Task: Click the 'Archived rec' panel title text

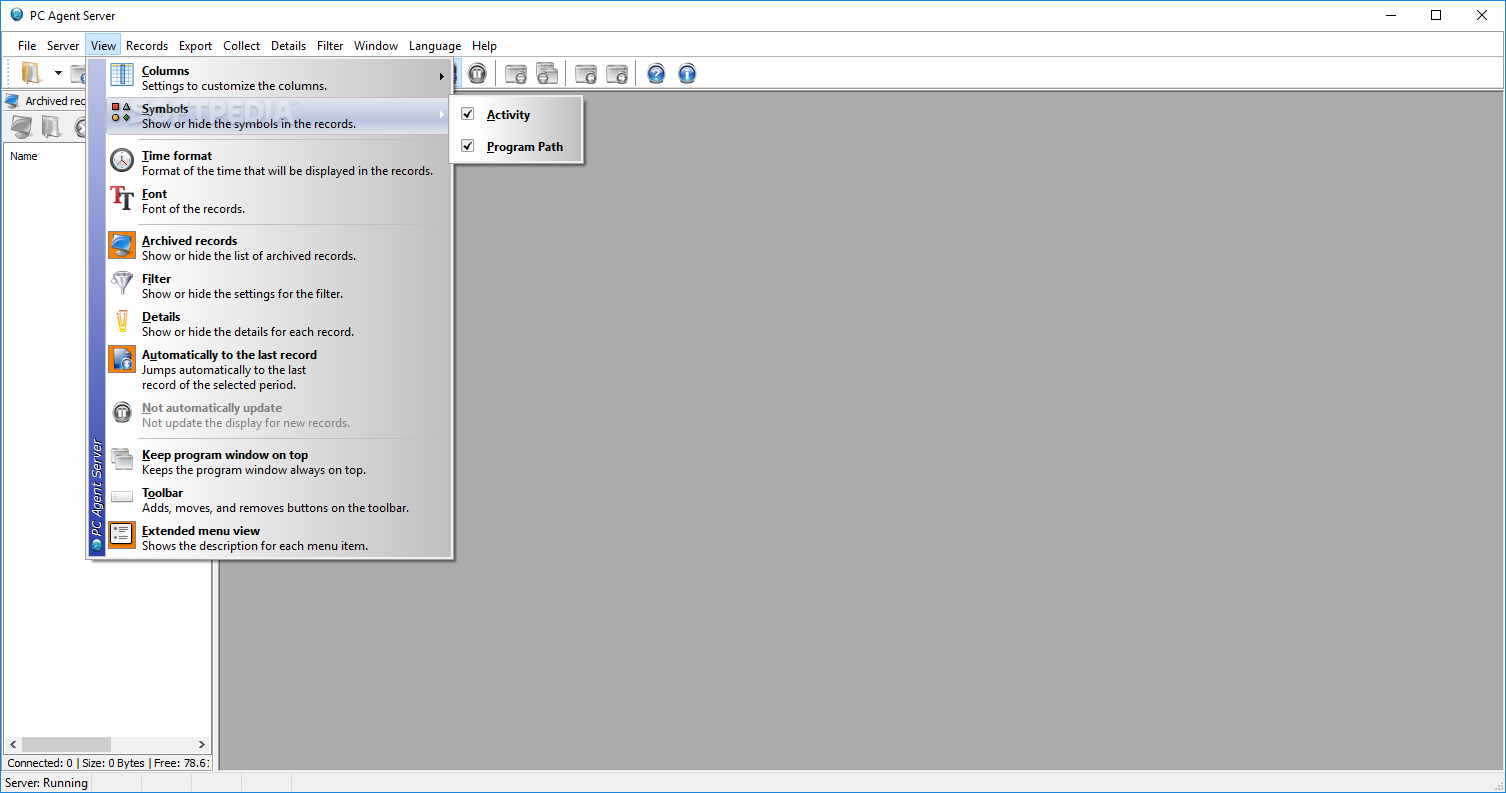Action: coord(55,101)
